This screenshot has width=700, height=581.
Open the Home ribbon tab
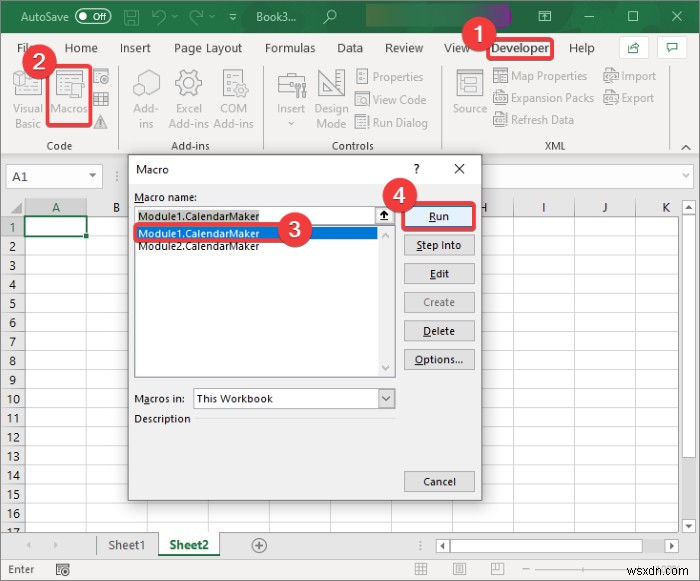tap(81, 48)
